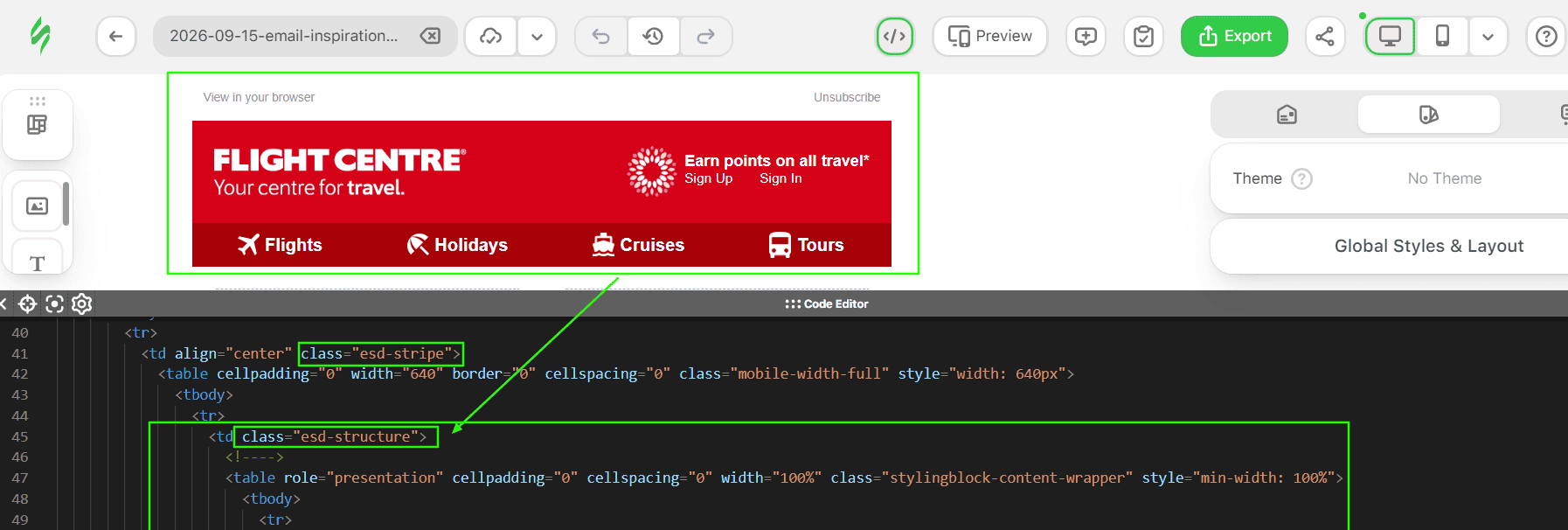Add a comment with the speech bubble icon

1086,36
